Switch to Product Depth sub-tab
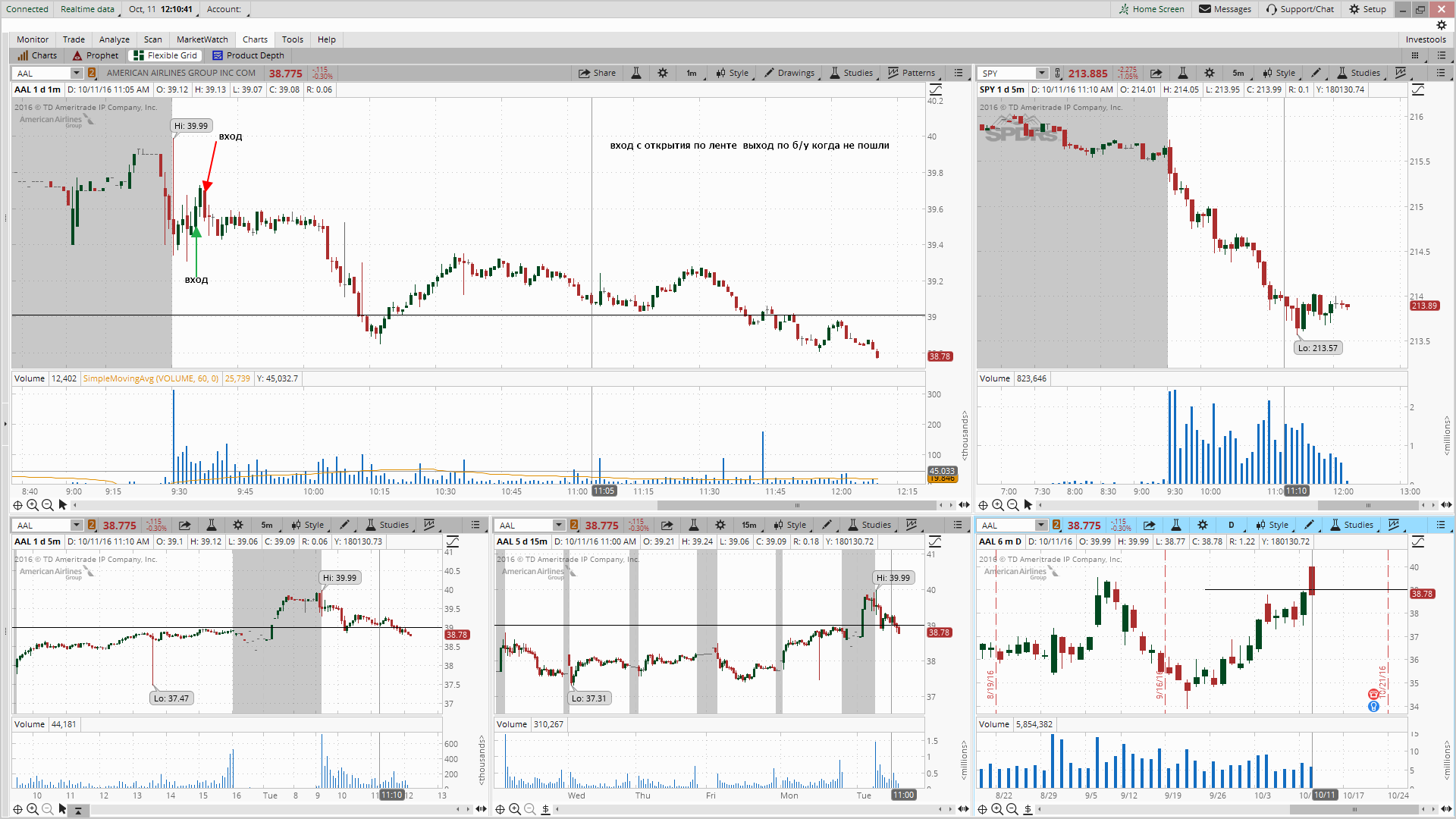Viewport: 1456px width, 819px height. [248, 55]
